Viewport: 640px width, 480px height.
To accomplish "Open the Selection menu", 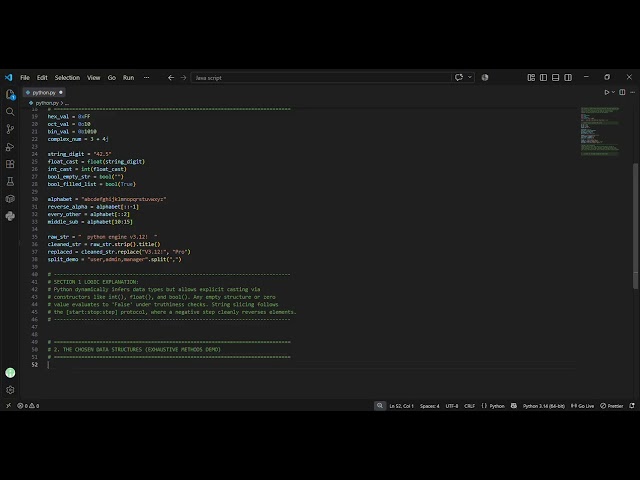I will (x=67, y=78).
